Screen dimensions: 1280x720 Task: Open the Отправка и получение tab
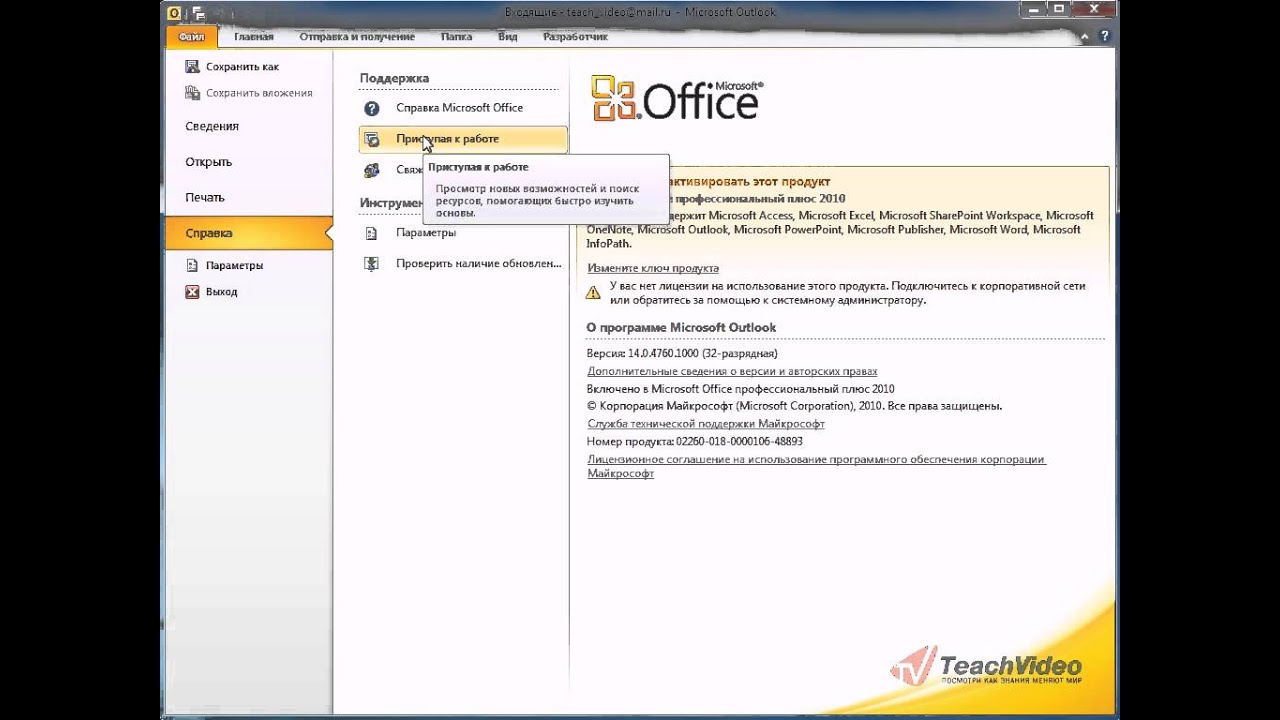click(357, 37)
